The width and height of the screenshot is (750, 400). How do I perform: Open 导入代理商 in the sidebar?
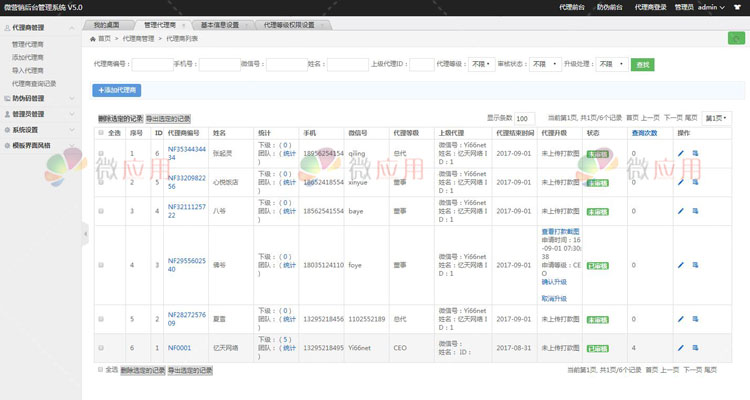28,70
